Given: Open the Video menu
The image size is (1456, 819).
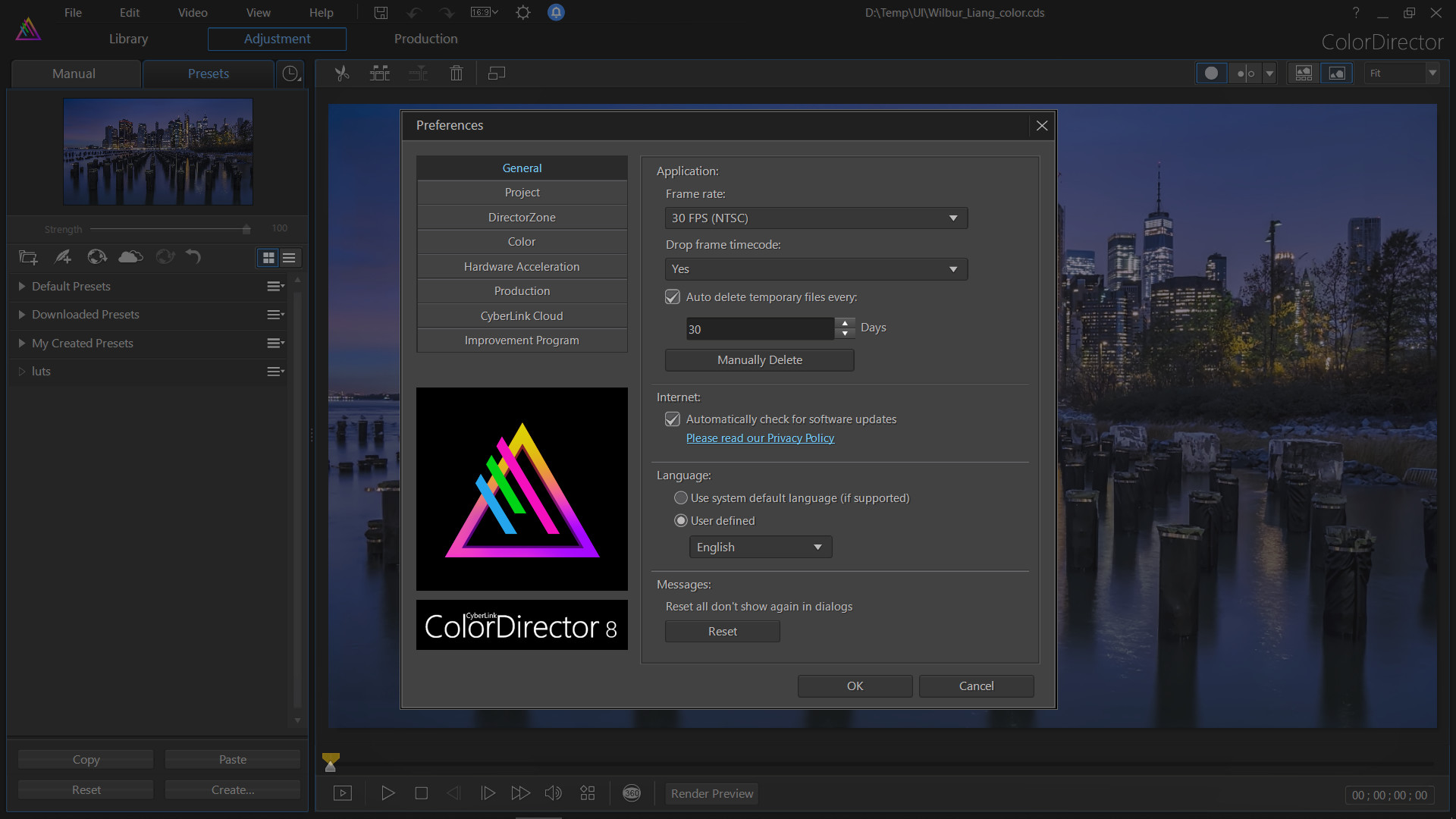Looking at the screenshot, I should tap(193, 13).
